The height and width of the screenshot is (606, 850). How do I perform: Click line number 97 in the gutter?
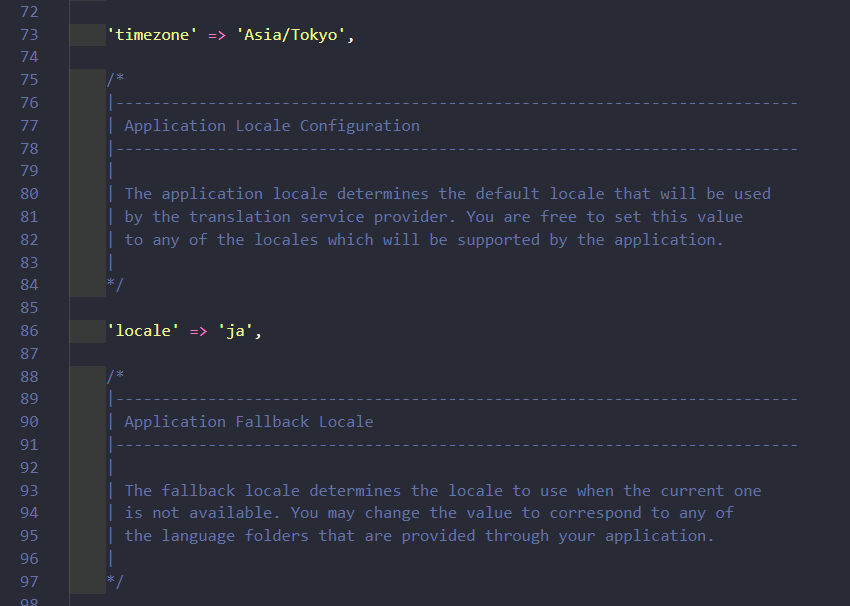(29, 582)
